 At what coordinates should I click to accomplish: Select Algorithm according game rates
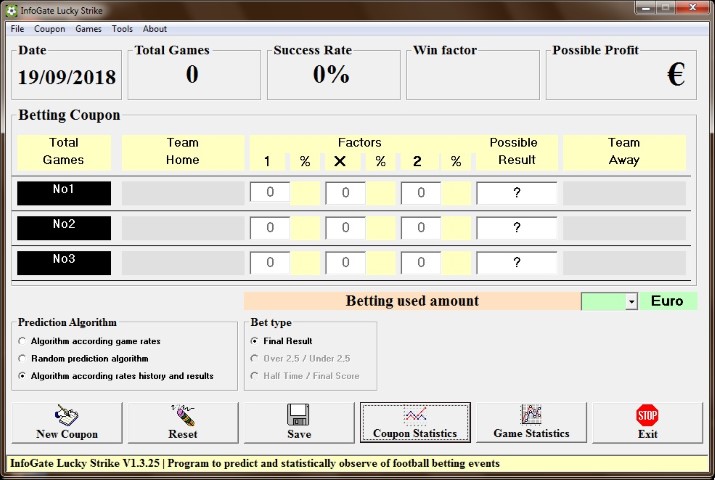(x=23, y=341)
